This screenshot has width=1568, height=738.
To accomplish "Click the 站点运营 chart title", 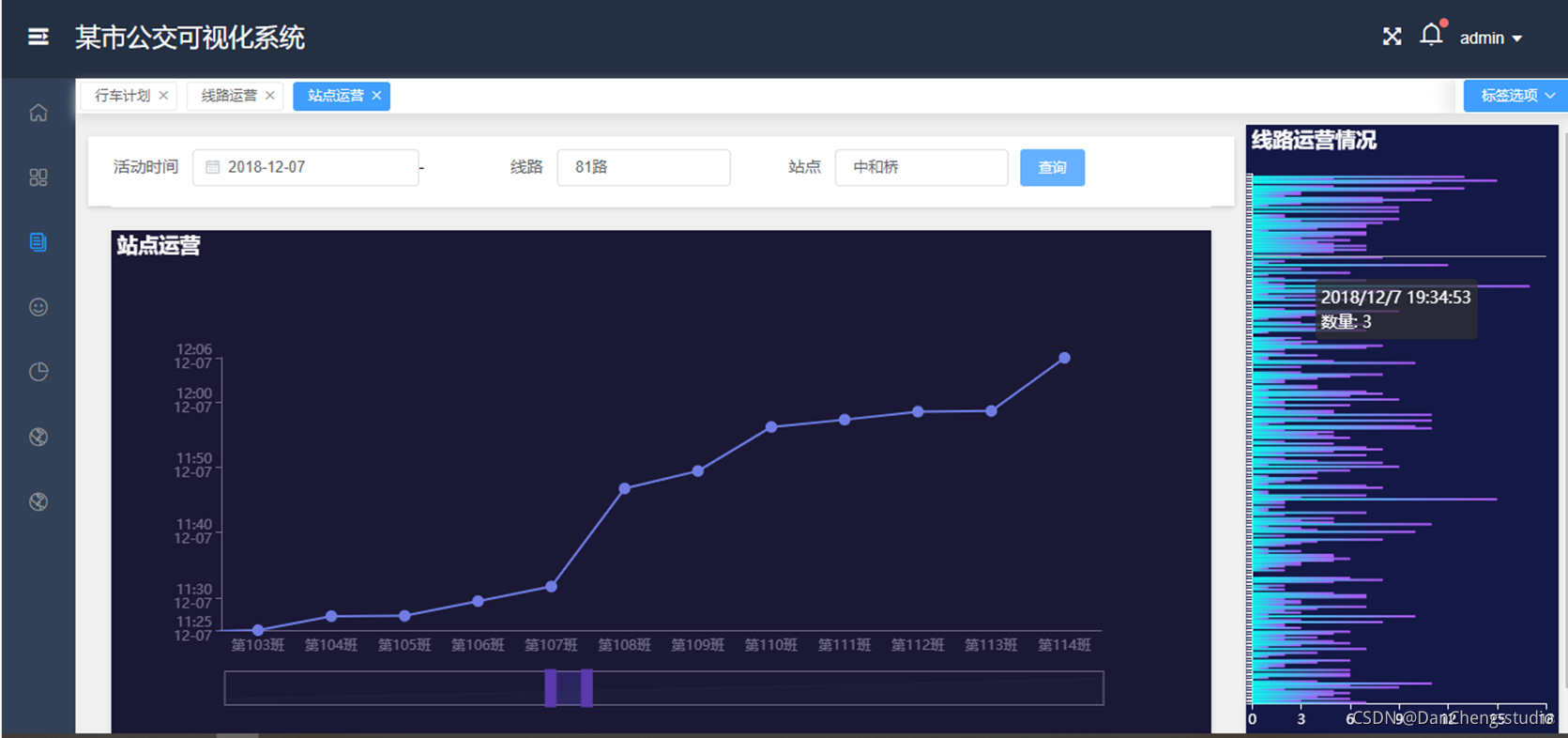I will pos(159,246).
